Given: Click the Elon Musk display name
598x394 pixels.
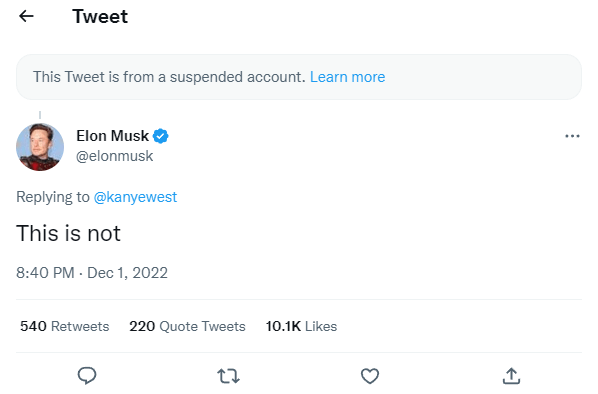Looking at the screenshot, I should pos(113,136).
